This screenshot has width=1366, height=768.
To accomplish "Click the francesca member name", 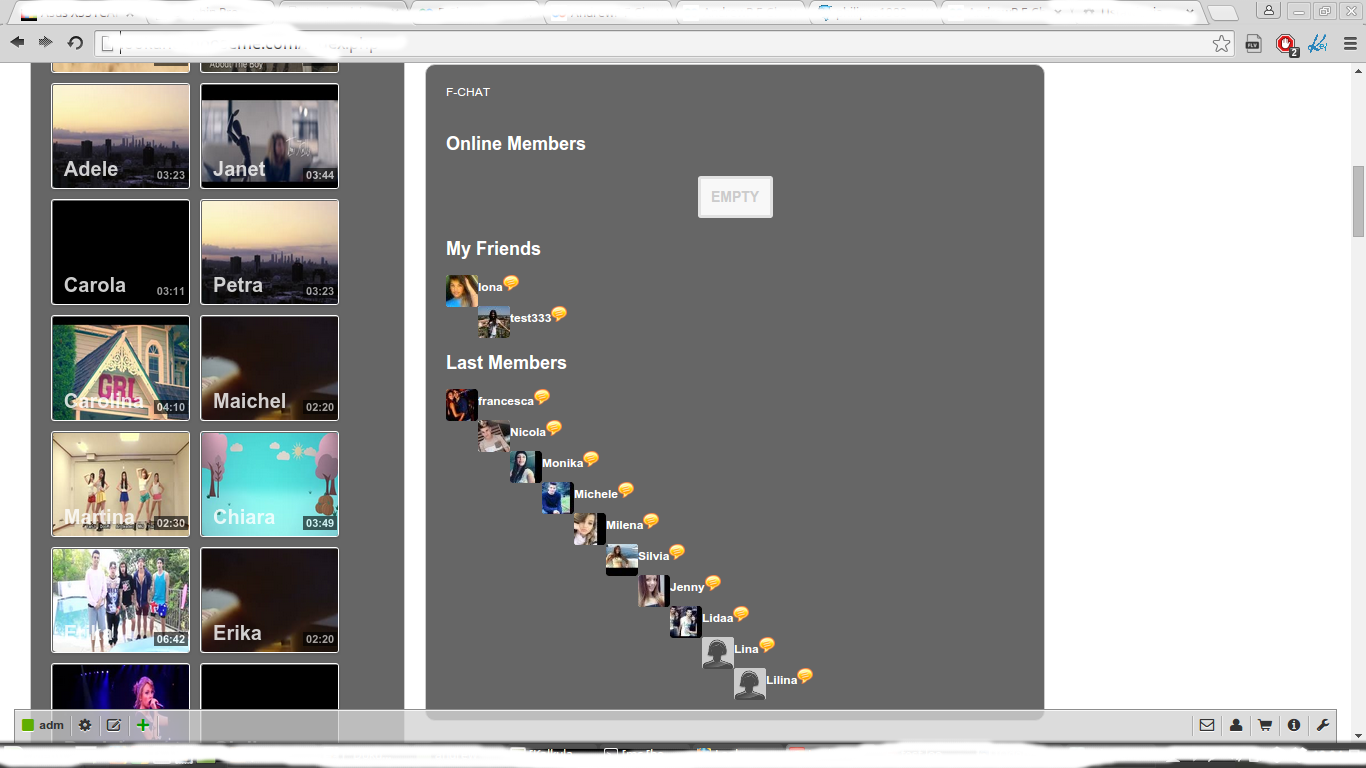I will click(x=506, y=401).
